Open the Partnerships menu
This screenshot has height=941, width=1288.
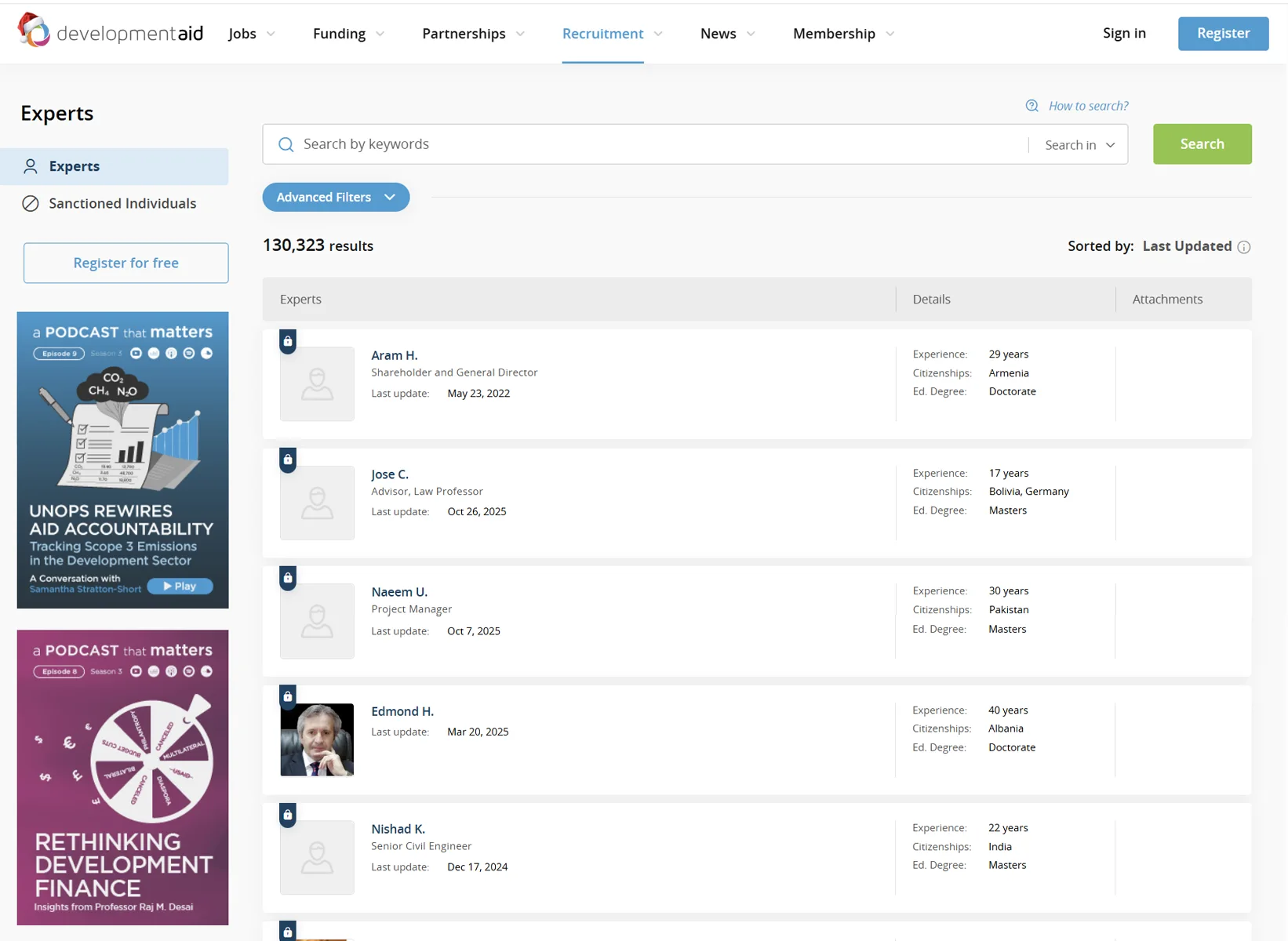[464, 34]
